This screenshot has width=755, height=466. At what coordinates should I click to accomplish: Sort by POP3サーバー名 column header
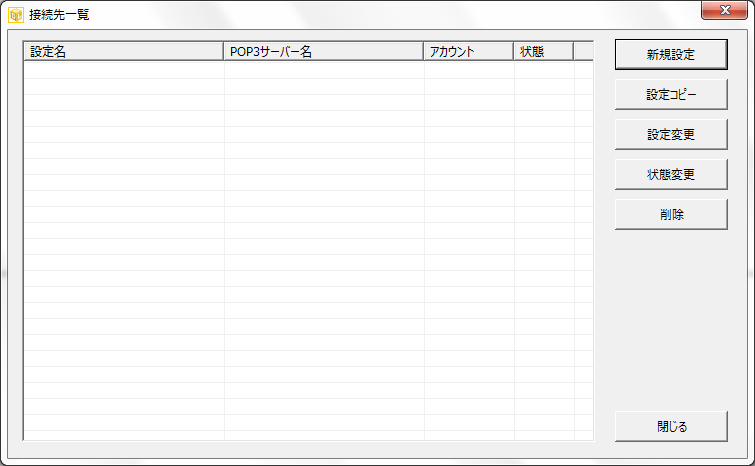point(323,52)
